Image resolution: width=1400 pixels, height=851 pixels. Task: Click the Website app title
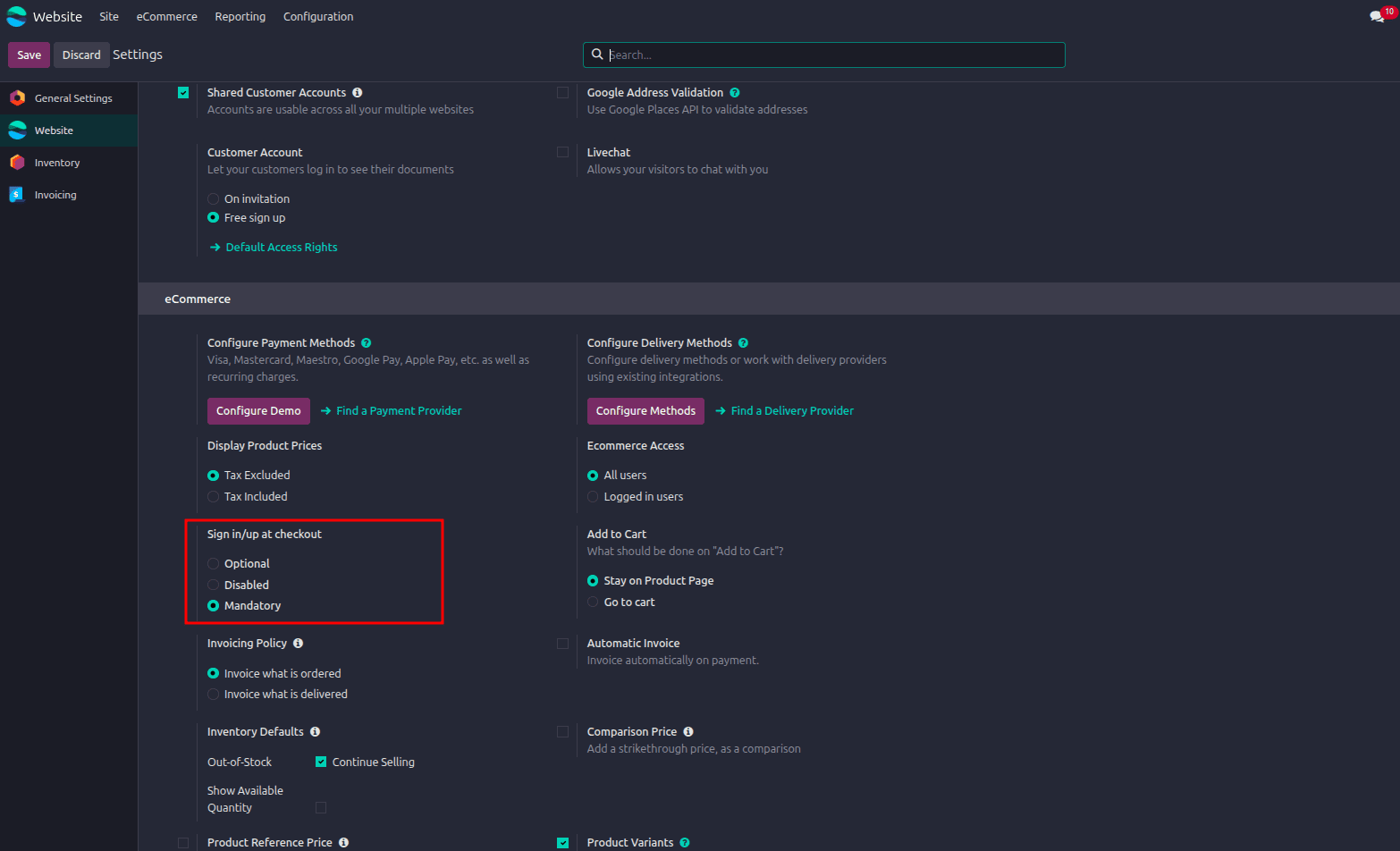[x=57, y=16]
